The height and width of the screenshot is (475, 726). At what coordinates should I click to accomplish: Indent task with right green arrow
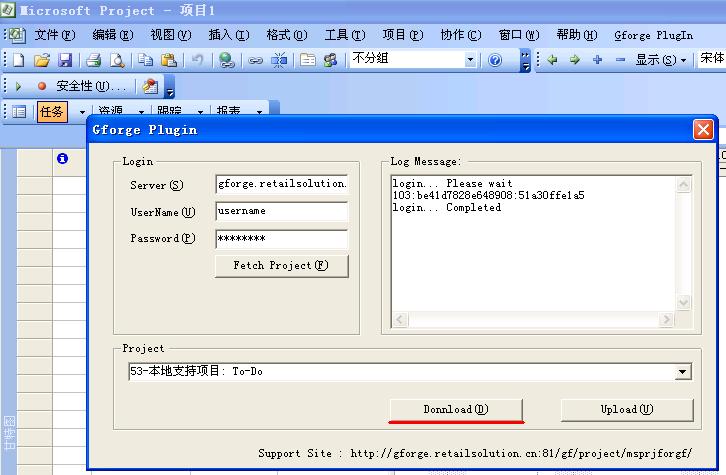575,60
